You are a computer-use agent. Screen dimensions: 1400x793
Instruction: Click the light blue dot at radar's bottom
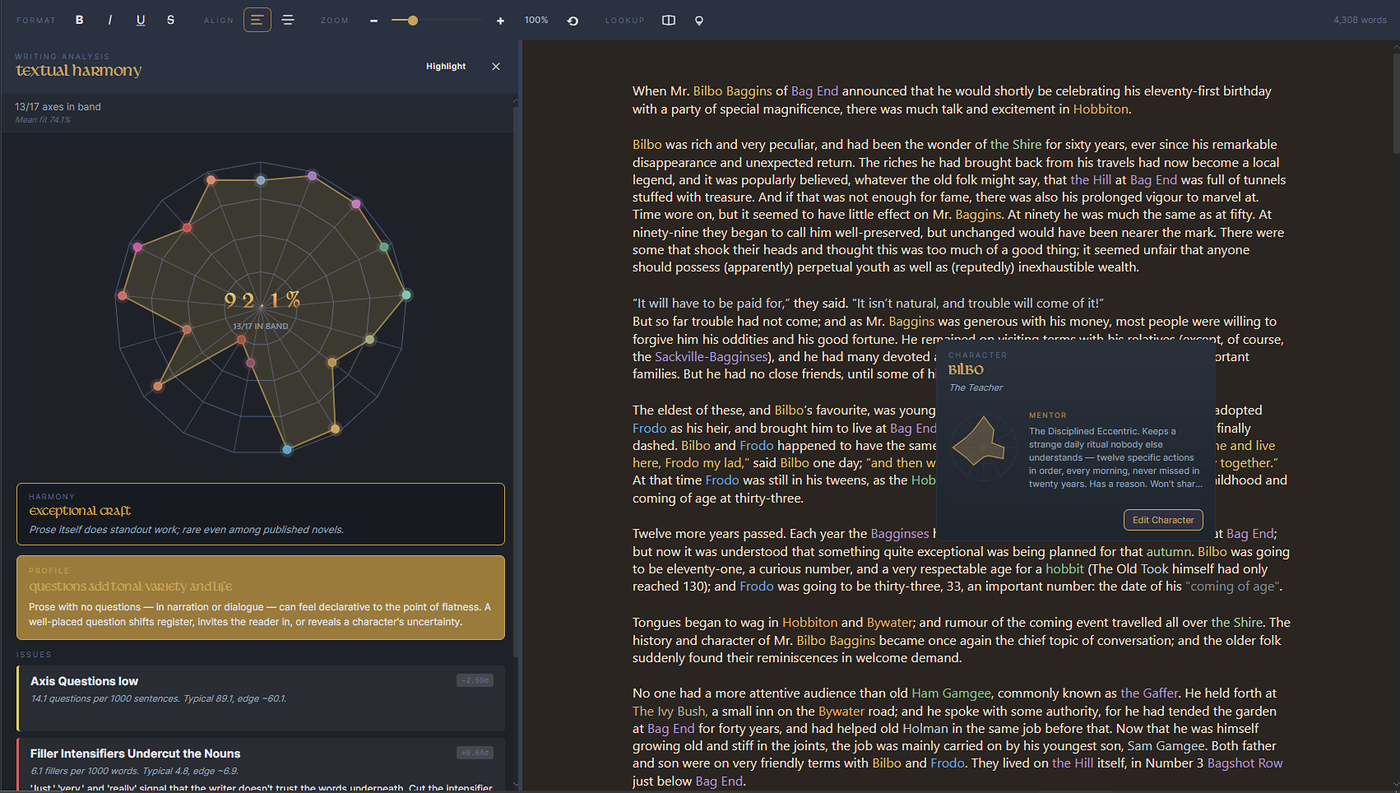point(287,450)
